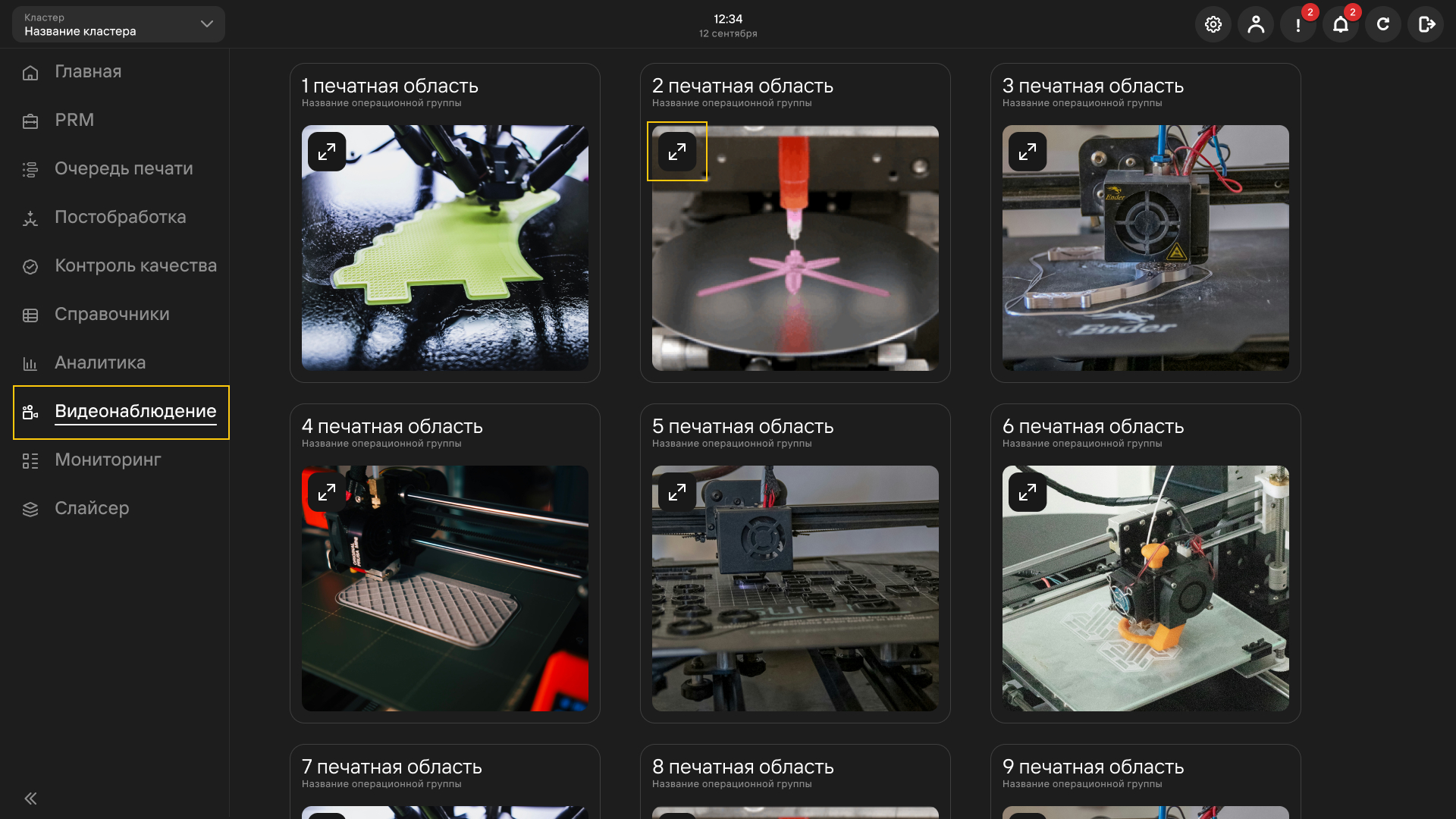This screenshot has height=819, width=1456.
Task: Expand fullscreen view of 1 печатная область
Action: coord(327,152)
